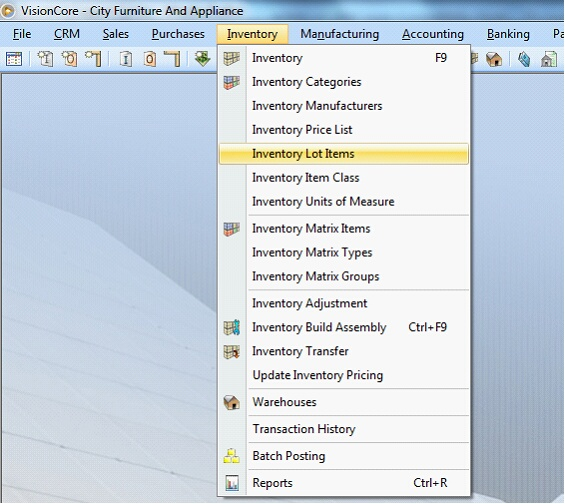The height and width of the screenshot is (504, 565).
Task: Open Inventory Matrix Groups
Action: click(x=344, y=276)
